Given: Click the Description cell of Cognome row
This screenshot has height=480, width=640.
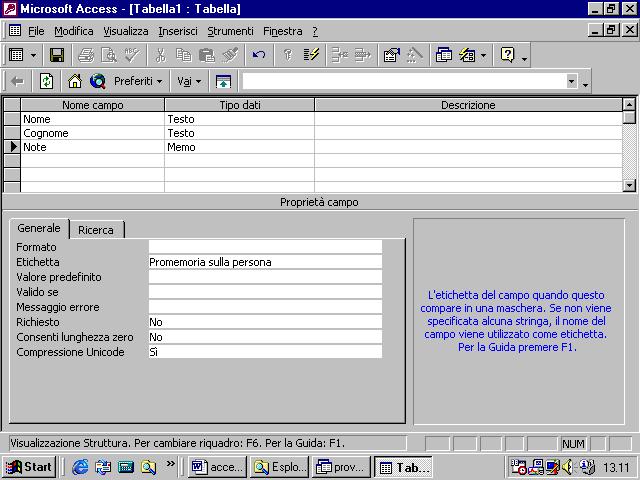Looking at the screenshot, I should (469, 133).
